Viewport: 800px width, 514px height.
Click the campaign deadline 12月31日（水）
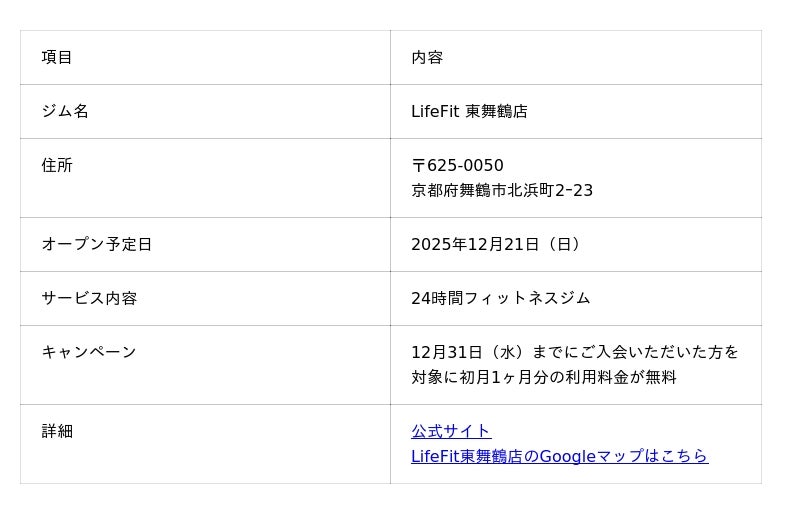[x=469, y=352]
